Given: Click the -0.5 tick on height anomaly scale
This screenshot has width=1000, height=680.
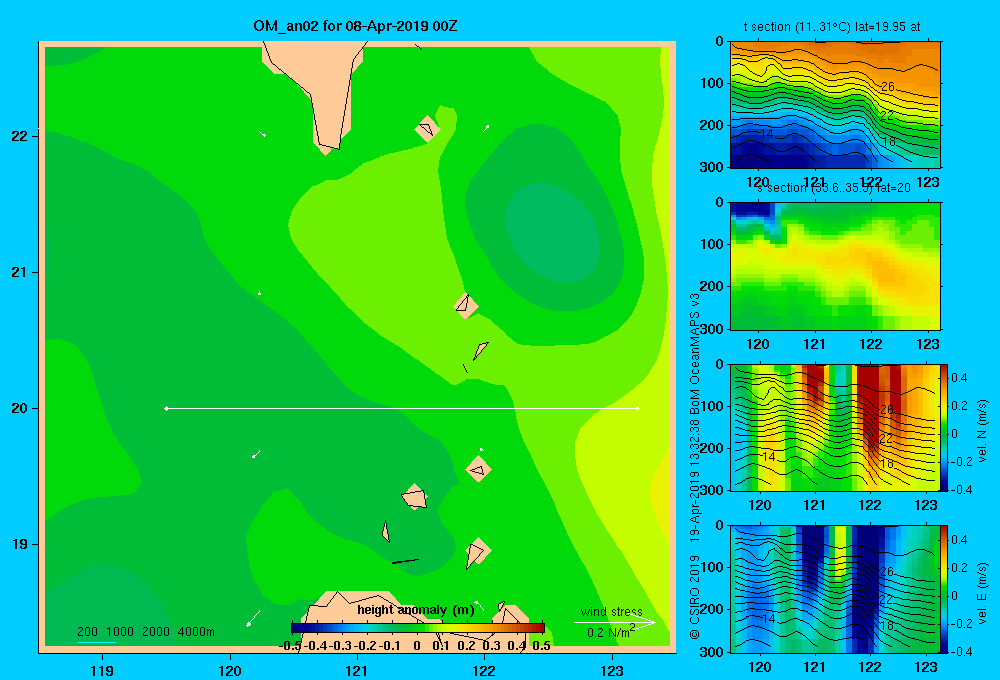Looking at the screenshot, I should point(291,646).
